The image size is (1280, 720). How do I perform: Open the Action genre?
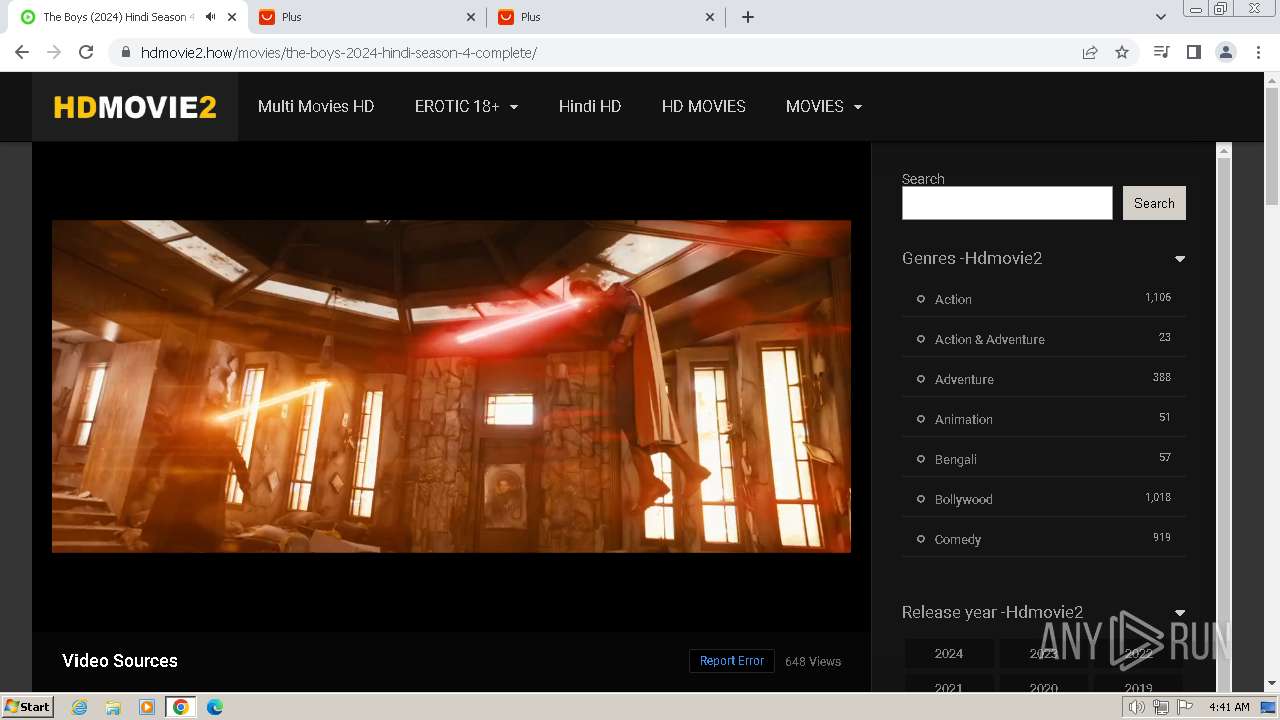coord(953,299)
